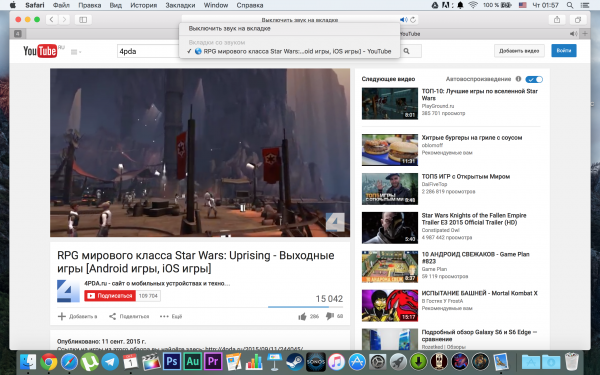This screenshot has width=600, height=375.
Task: Open the '4PDA.ru - сайт о мобильных устройствах' channel link
Action: 157,284
